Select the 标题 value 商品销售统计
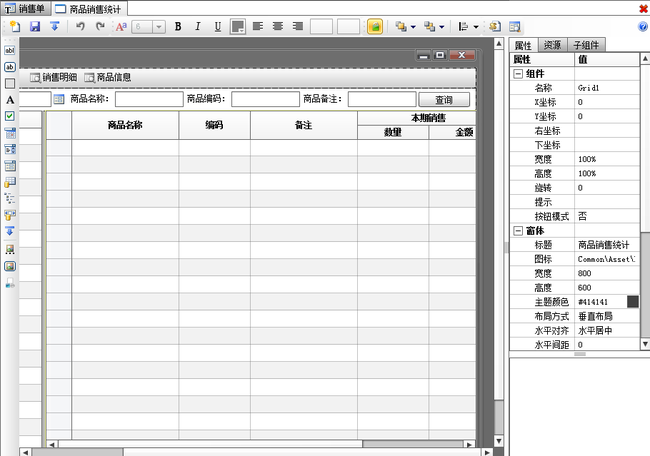This screenshot has height=456, width=650. pos(607,245)
